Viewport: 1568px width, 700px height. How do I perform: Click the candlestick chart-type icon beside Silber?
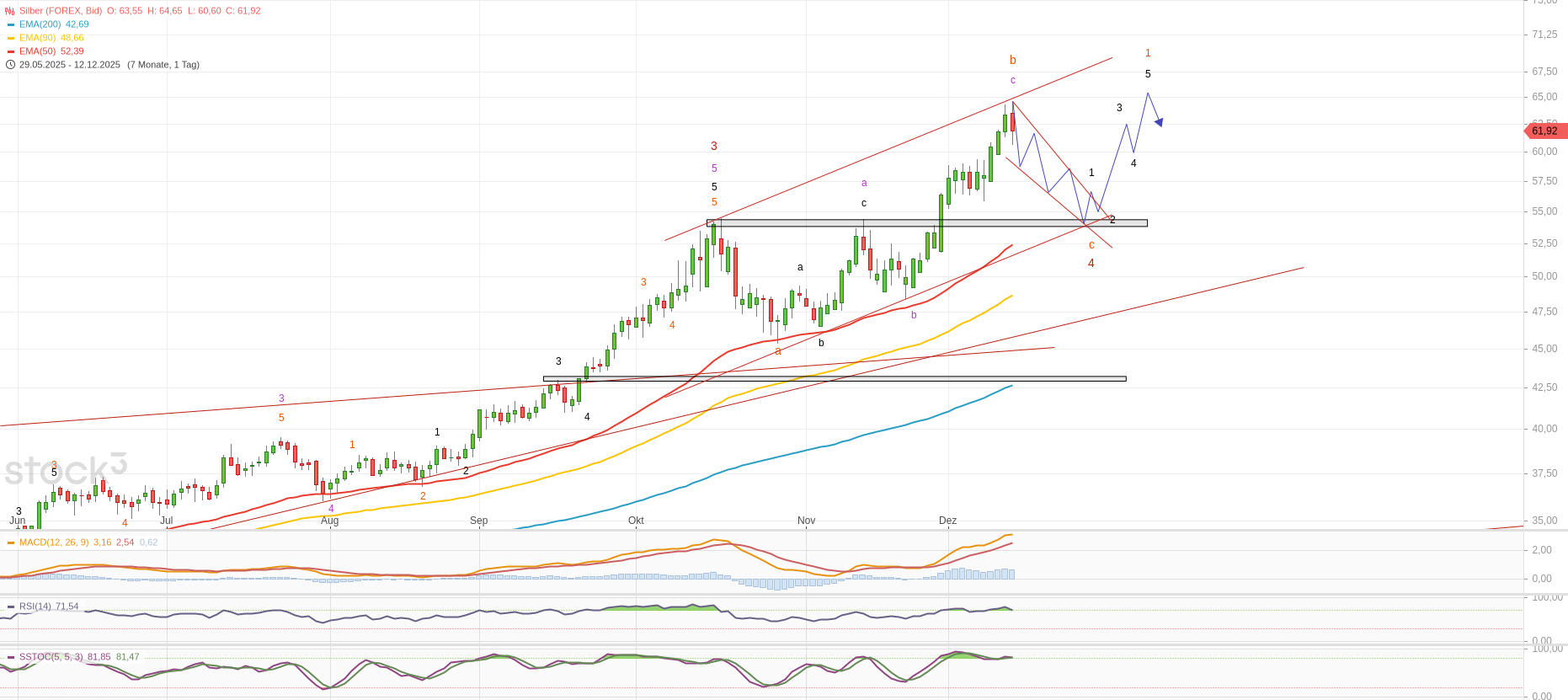(10, 11)
